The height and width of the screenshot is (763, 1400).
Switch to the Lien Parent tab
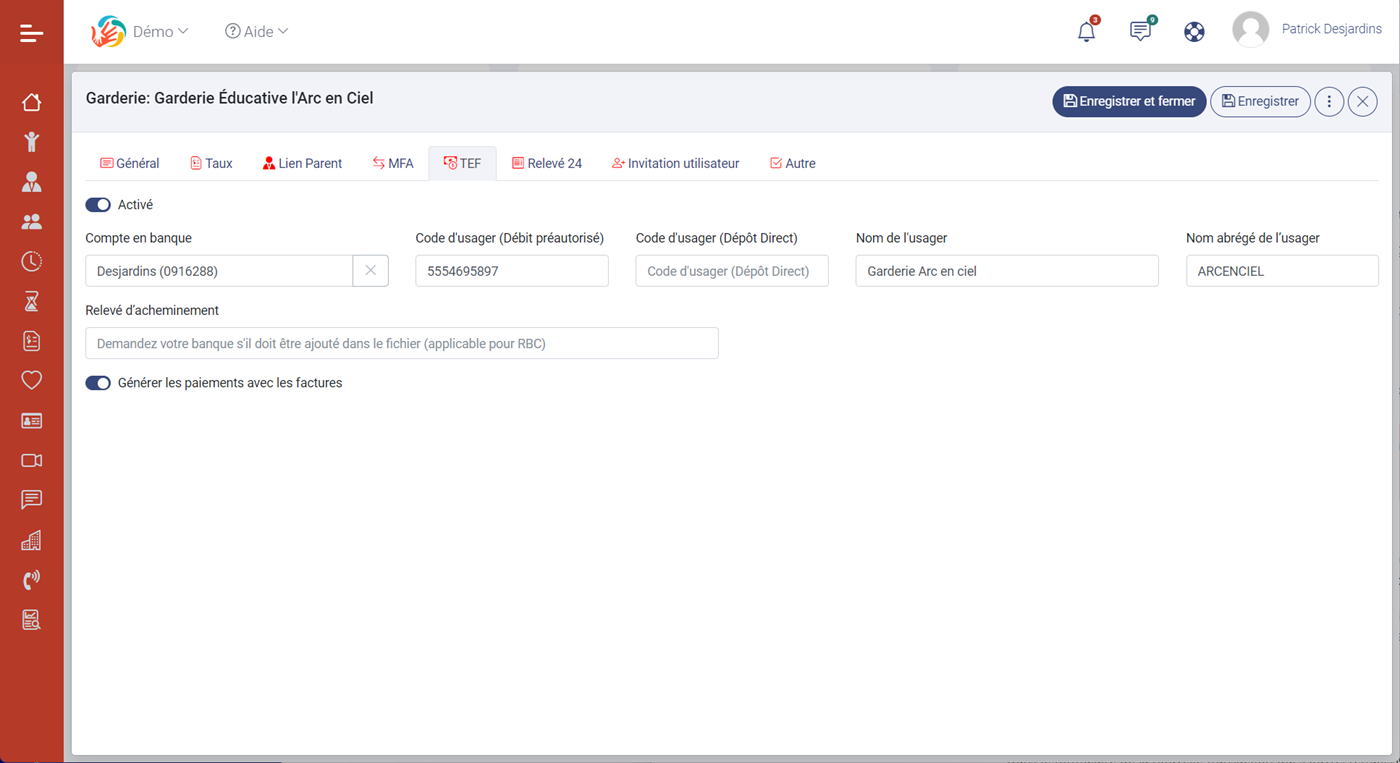tap(302, 163)
